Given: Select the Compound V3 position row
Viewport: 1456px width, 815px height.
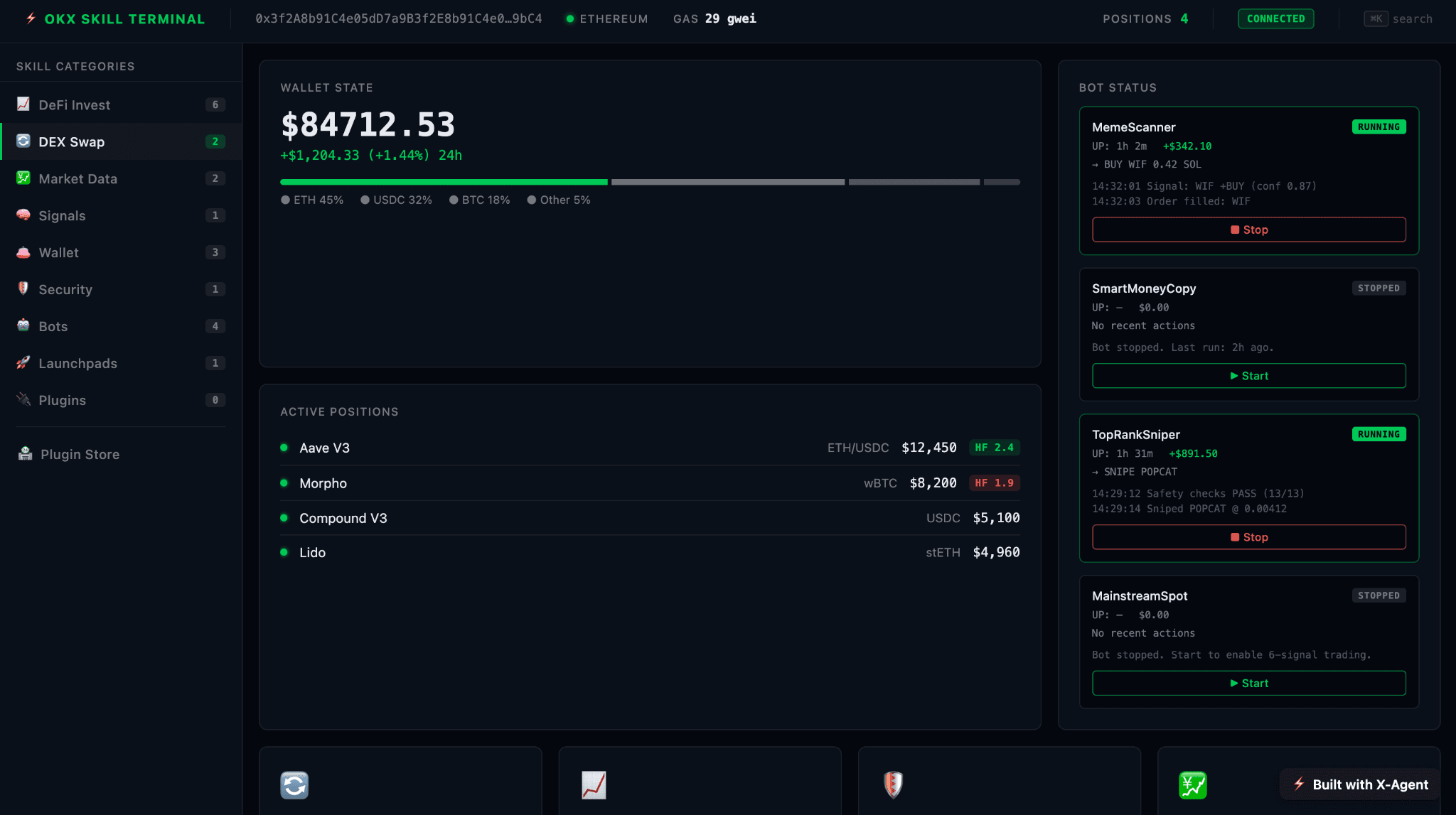Looking at the screenshot, I should (x=650, y=518).
